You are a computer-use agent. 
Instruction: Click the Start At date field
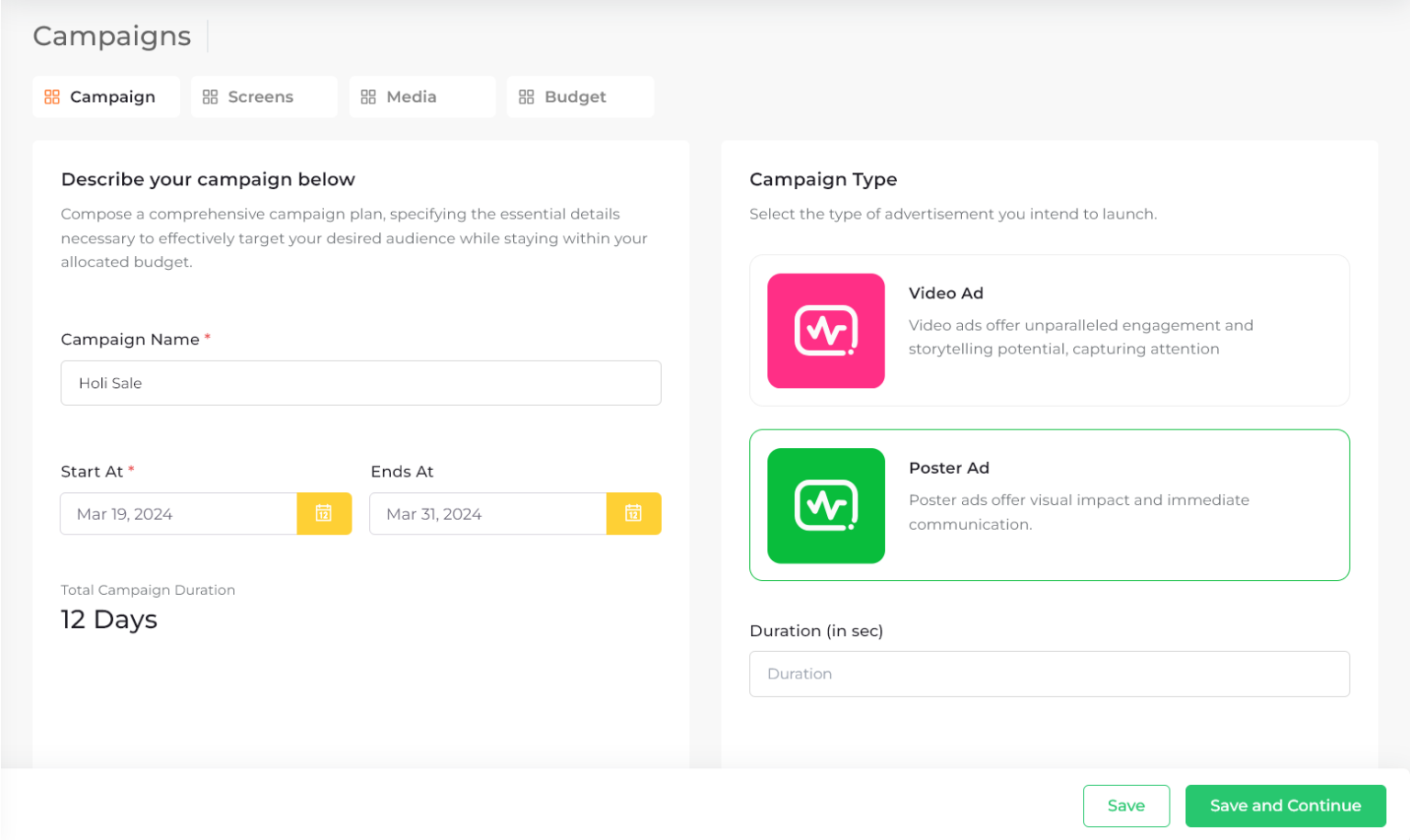pos(179,514)
